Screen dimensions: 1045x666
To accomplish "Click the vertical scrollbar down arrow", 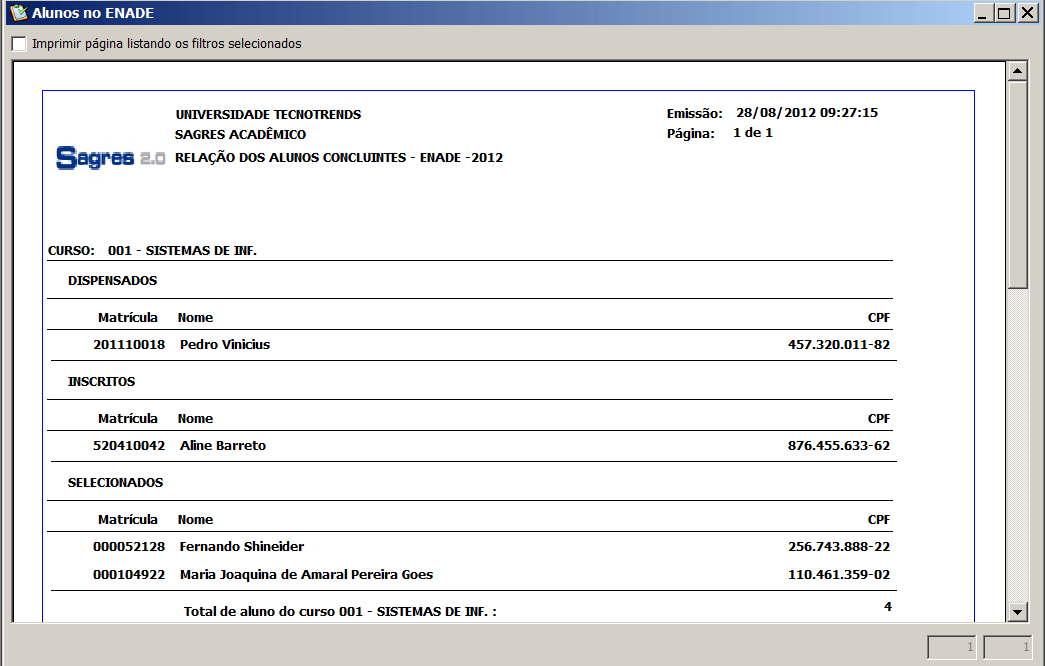I will pos(1018,611).
